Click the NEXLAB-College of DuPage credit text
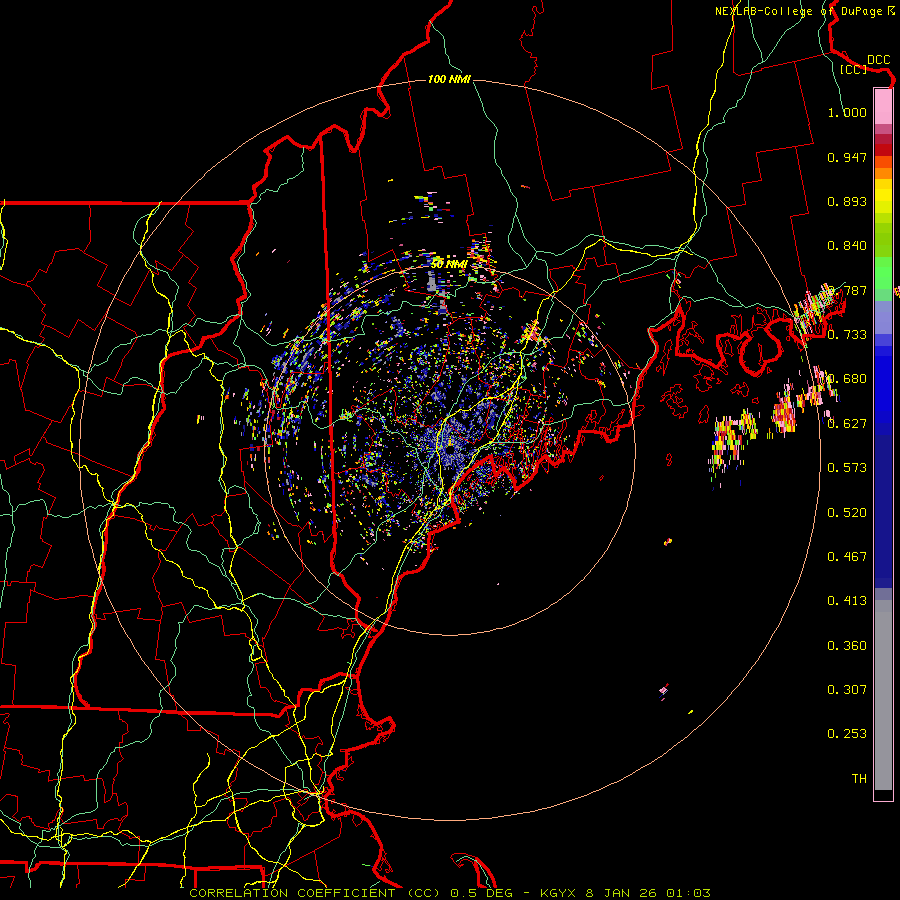Image resolution: width=900 pixels, height=900 pixels. [805, 11]
